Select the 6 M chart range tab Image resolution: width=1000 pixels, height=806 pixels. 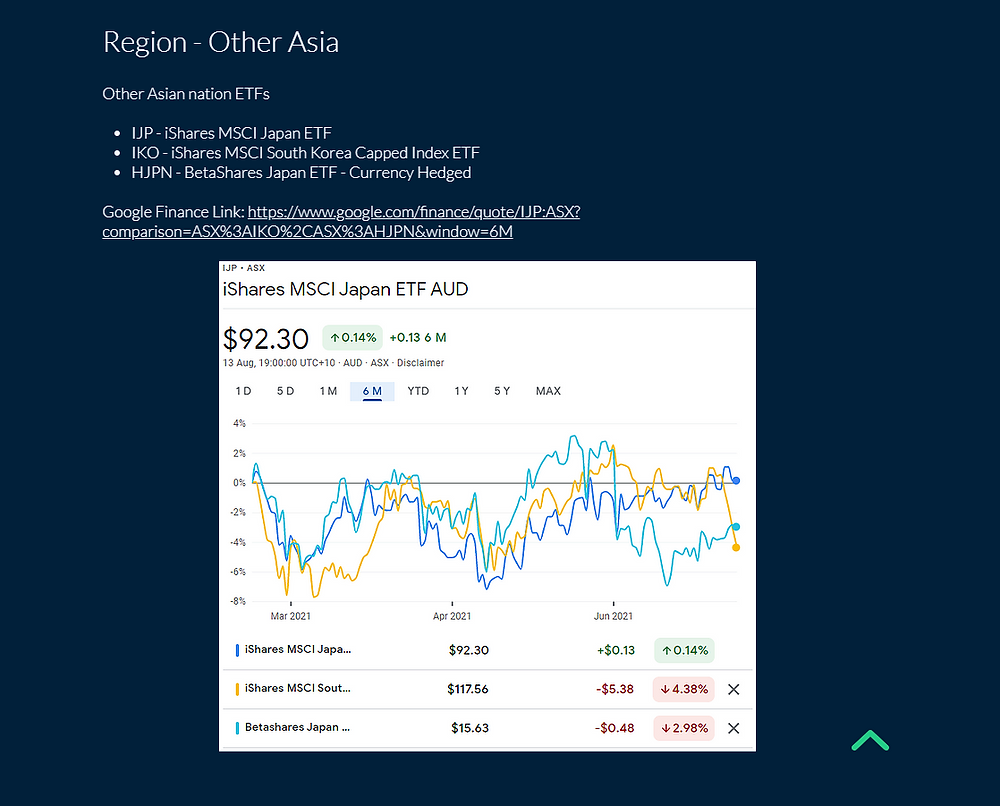point(372,391)
